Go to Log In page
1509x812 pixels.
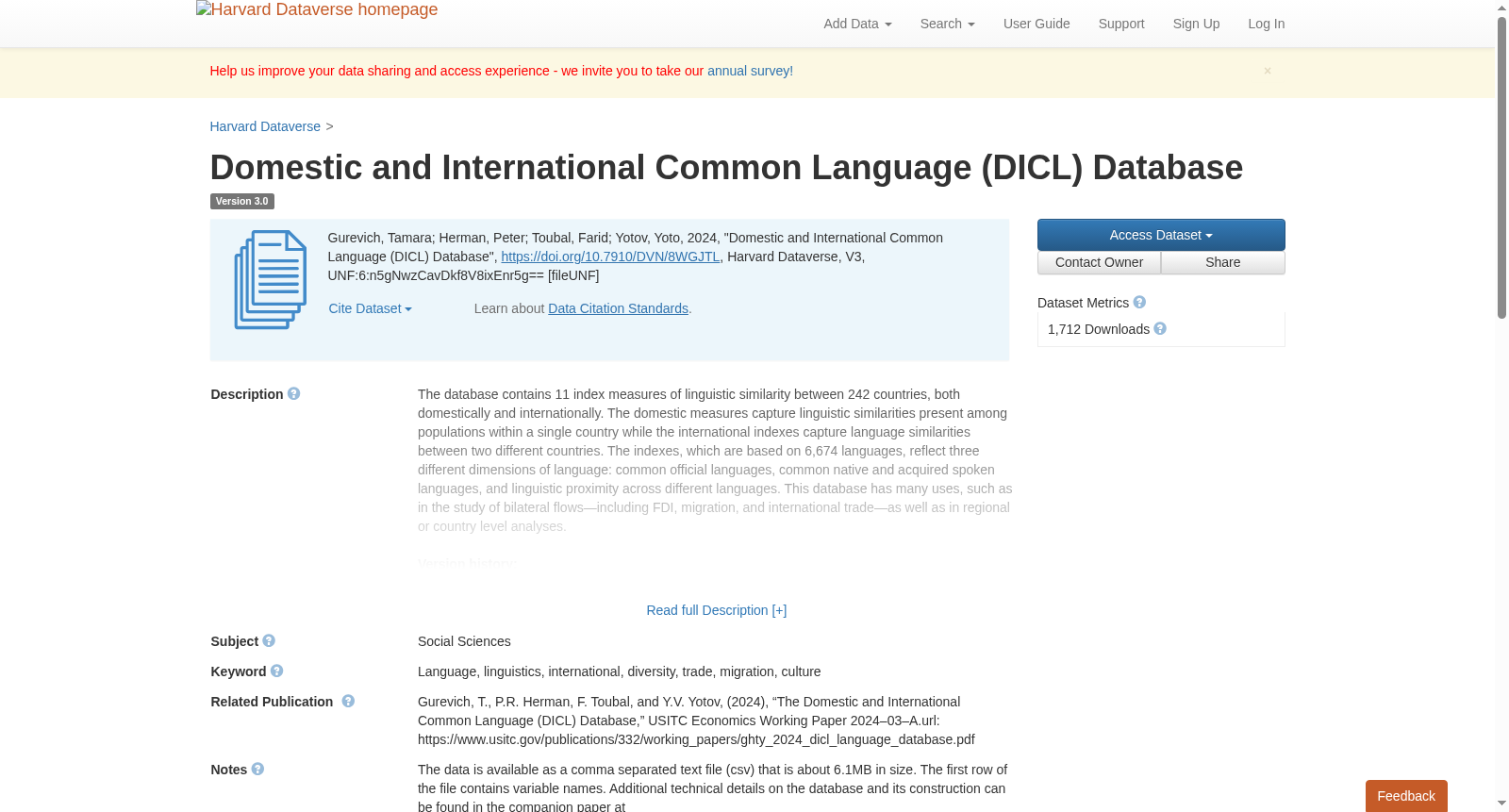pyautogui.click(x=1267, y=24)
